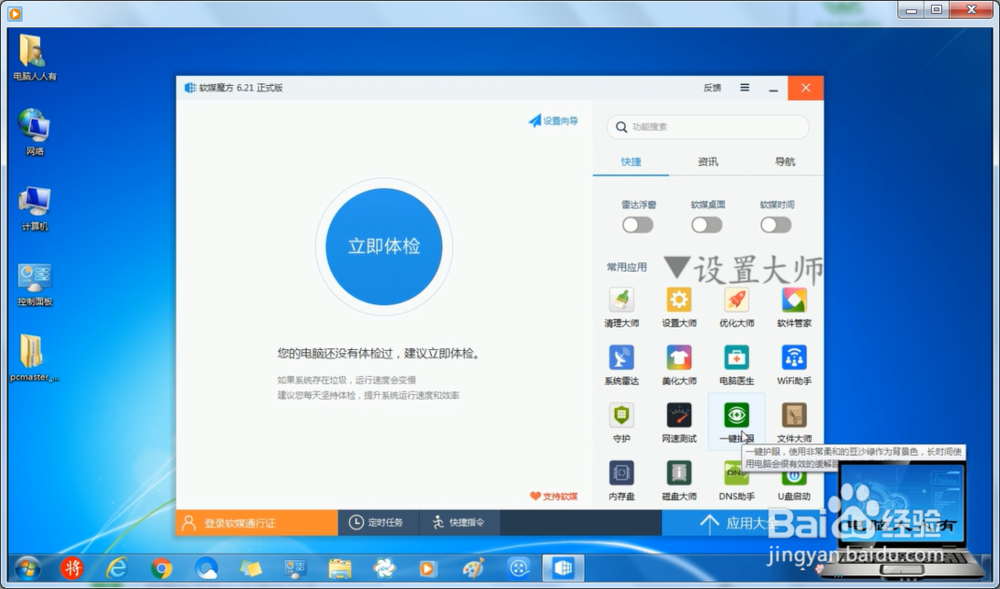1000x589 pixels.
Task: Click 一键护眼 eye protection icon
Action: 737,415
